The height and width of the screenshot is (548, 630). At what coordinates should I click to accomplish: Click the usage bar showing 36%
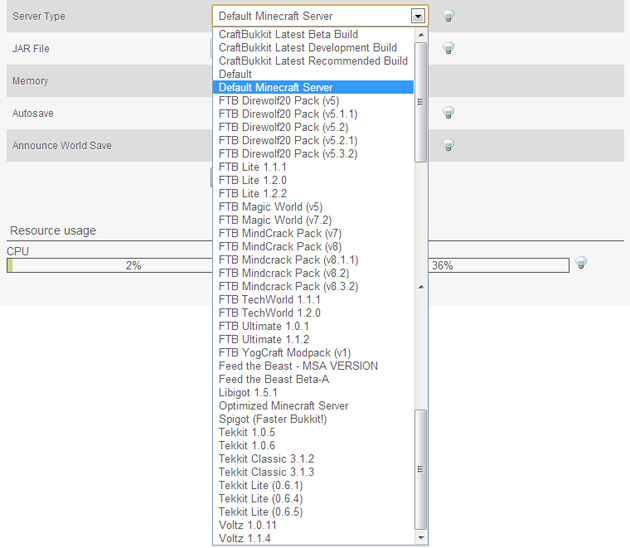[x=499, y=265]
